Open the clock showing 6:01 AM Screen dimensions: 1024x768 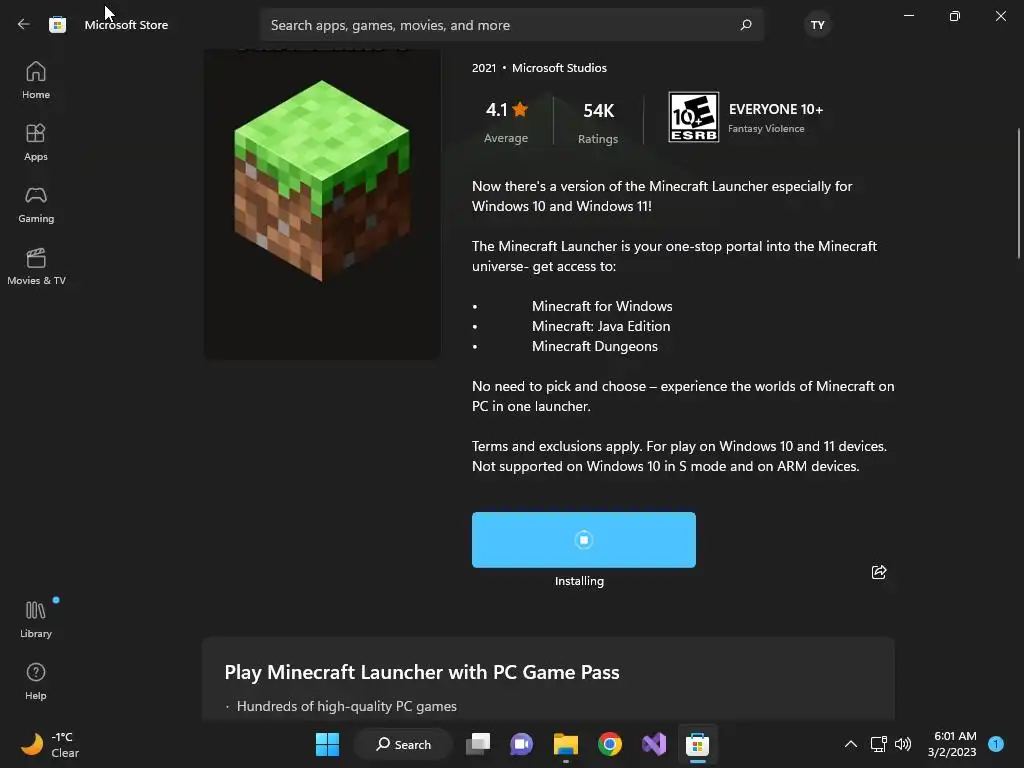point(952,744)
